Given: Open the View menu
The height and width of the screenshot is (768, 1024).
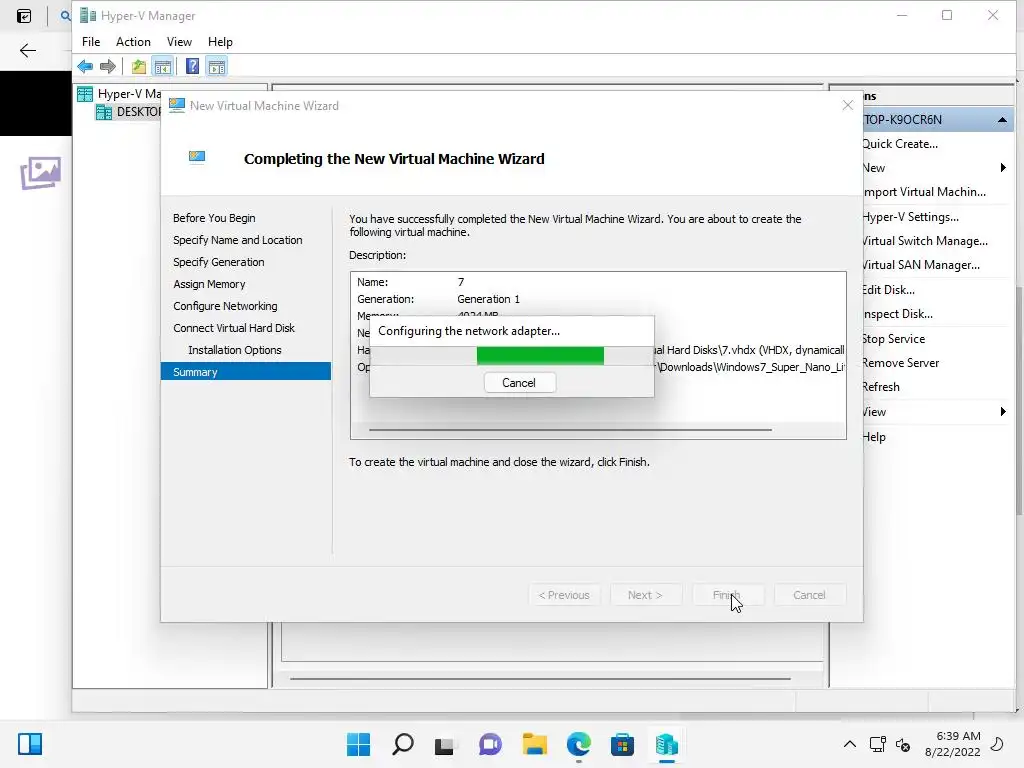Looking at the screenshot, I should 179,42.
